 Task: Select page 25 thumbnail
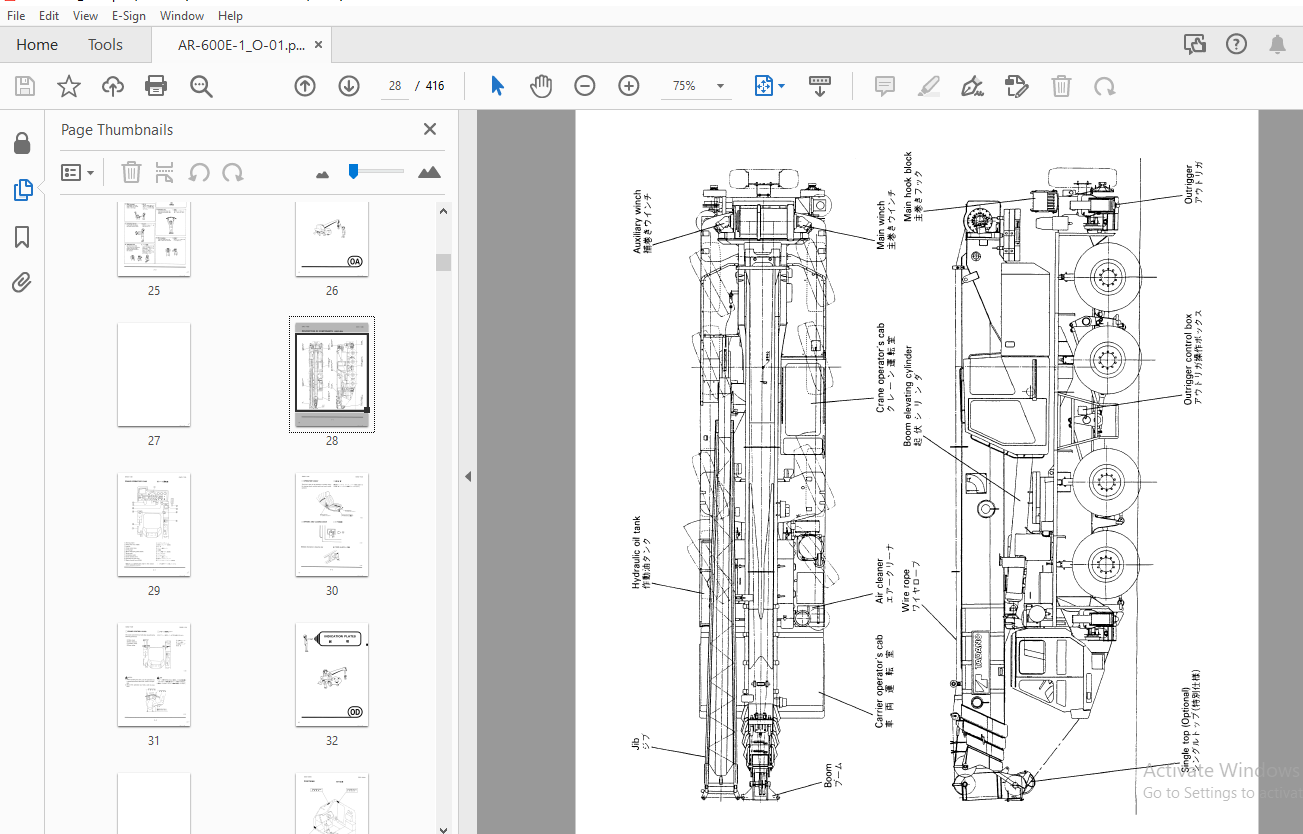click(154, 239)
